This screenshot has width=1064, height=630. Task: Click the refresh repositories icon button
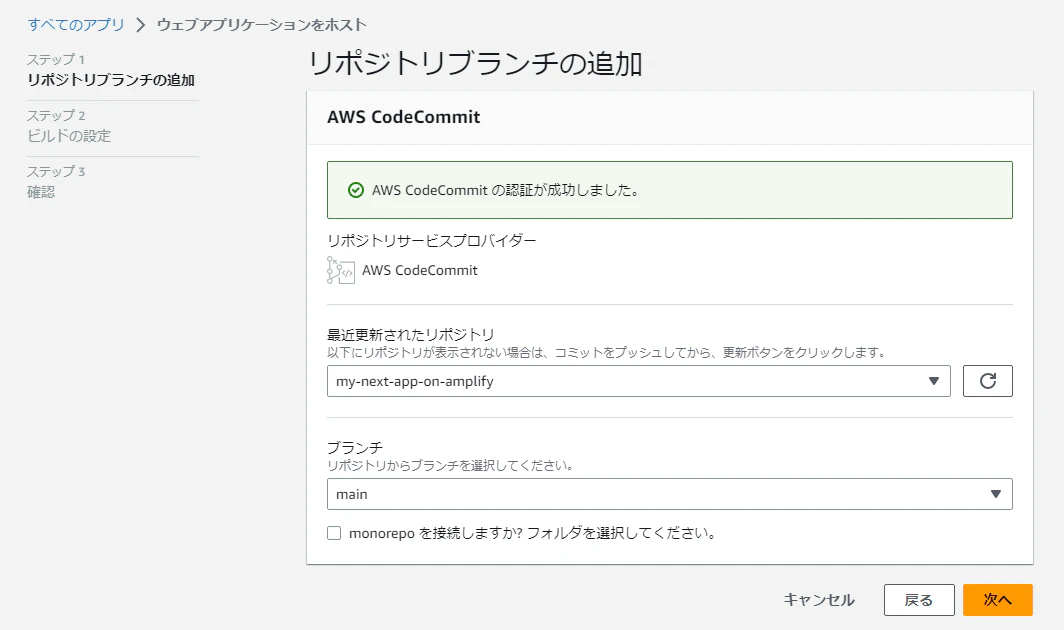(987, 381)
